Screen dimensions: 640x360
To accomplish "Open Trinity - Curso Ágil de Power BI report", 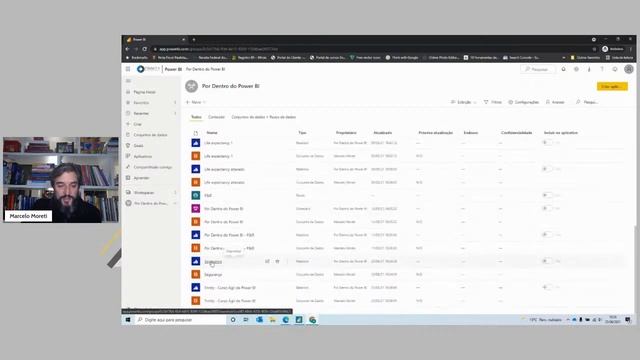I will [230, 288].
